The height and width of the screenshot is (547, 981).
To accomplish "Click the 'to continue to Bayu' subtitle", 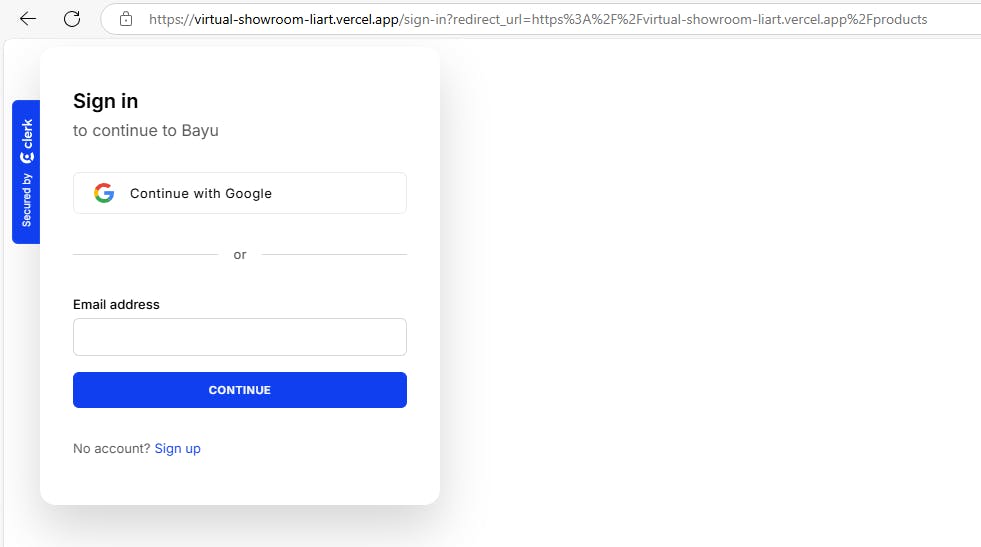I will [x=146, y=130].
